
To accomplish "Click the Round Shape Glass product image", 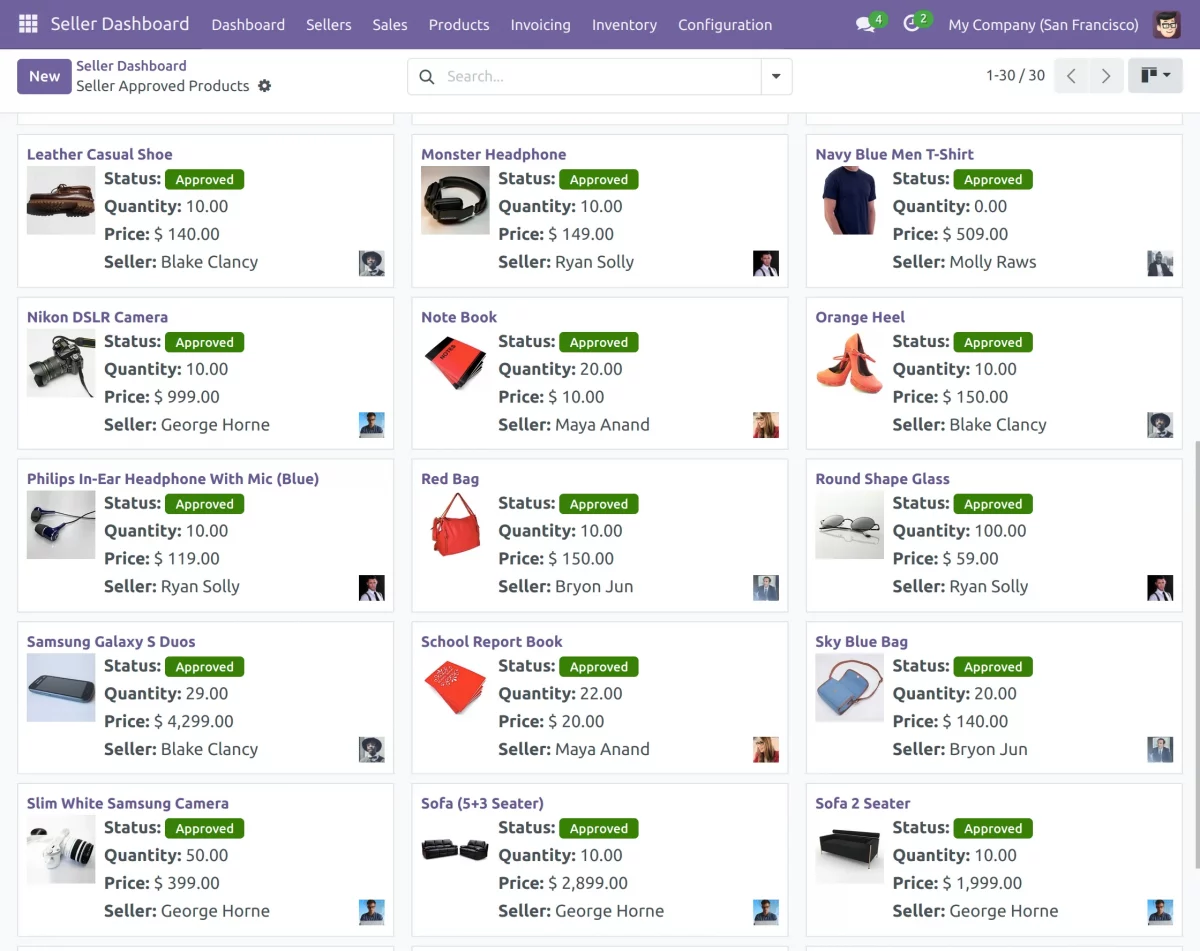I will pyautogui.click(x=849, y=525).
